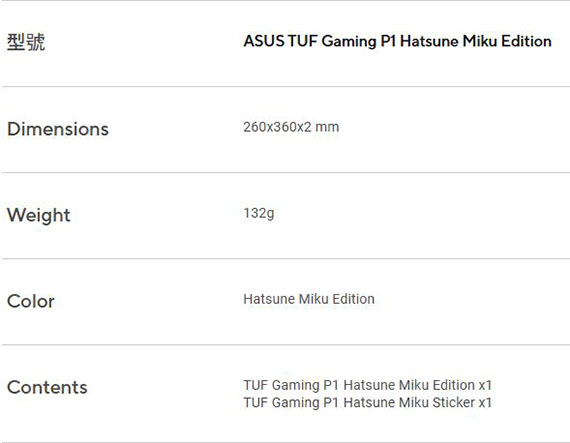Click the Weight label
Viewport: 570px width, 443px height.
click(39, 215)
